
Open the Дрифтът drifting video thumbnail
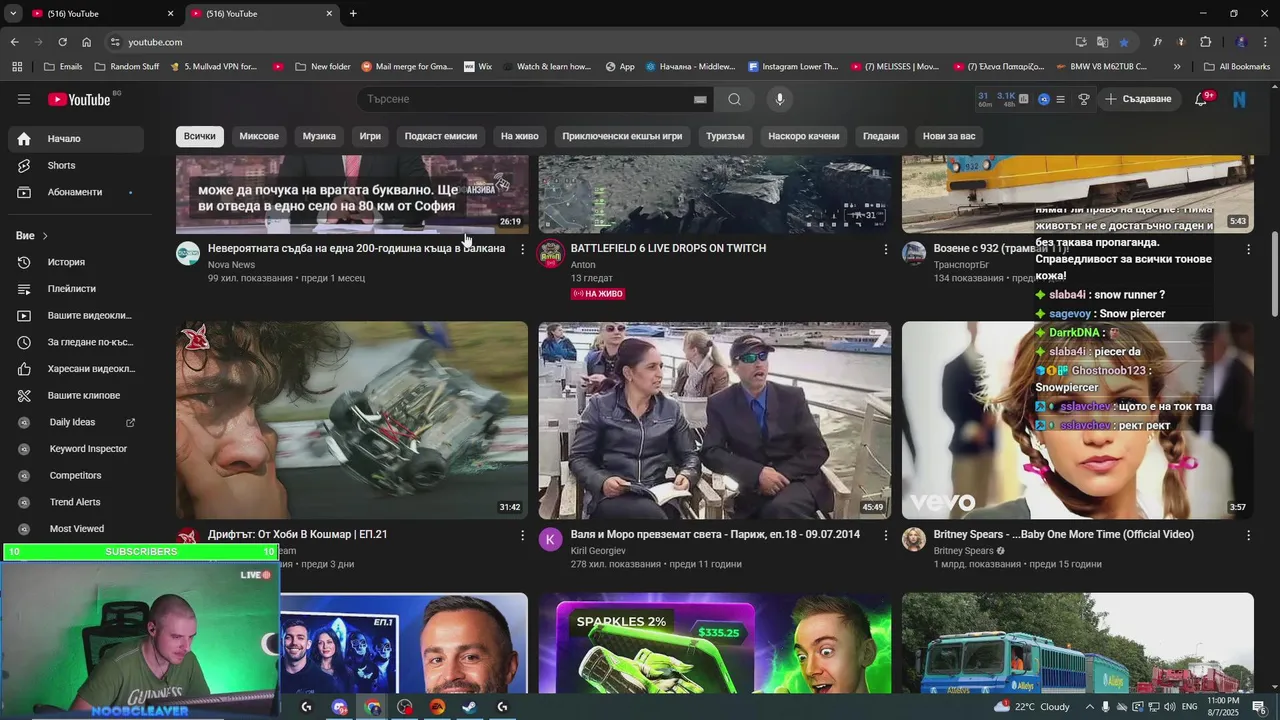click(352, 421)
